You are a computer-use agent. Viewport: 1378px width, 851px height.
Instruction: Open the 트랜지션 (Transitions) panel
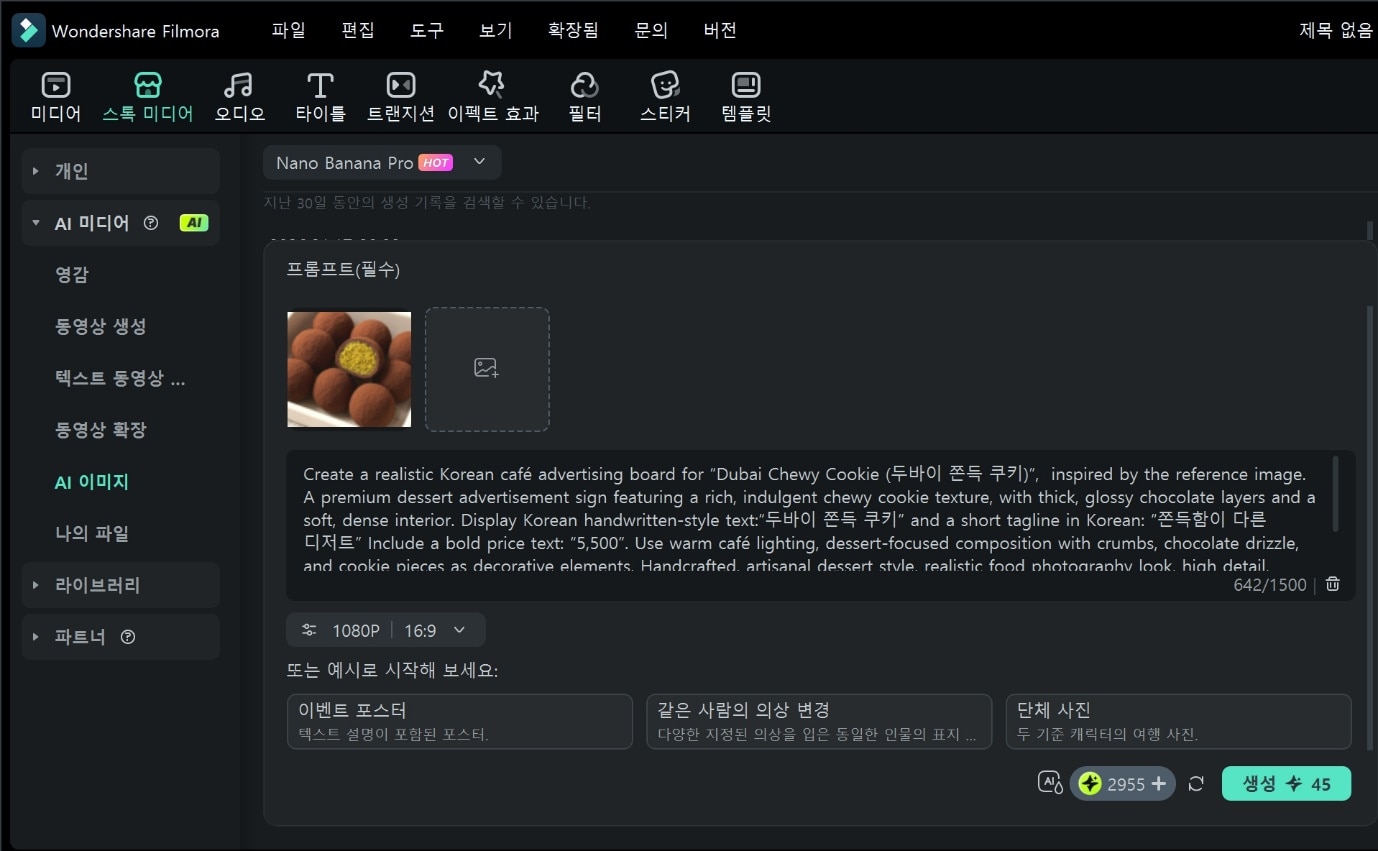(x=400, y=96)
